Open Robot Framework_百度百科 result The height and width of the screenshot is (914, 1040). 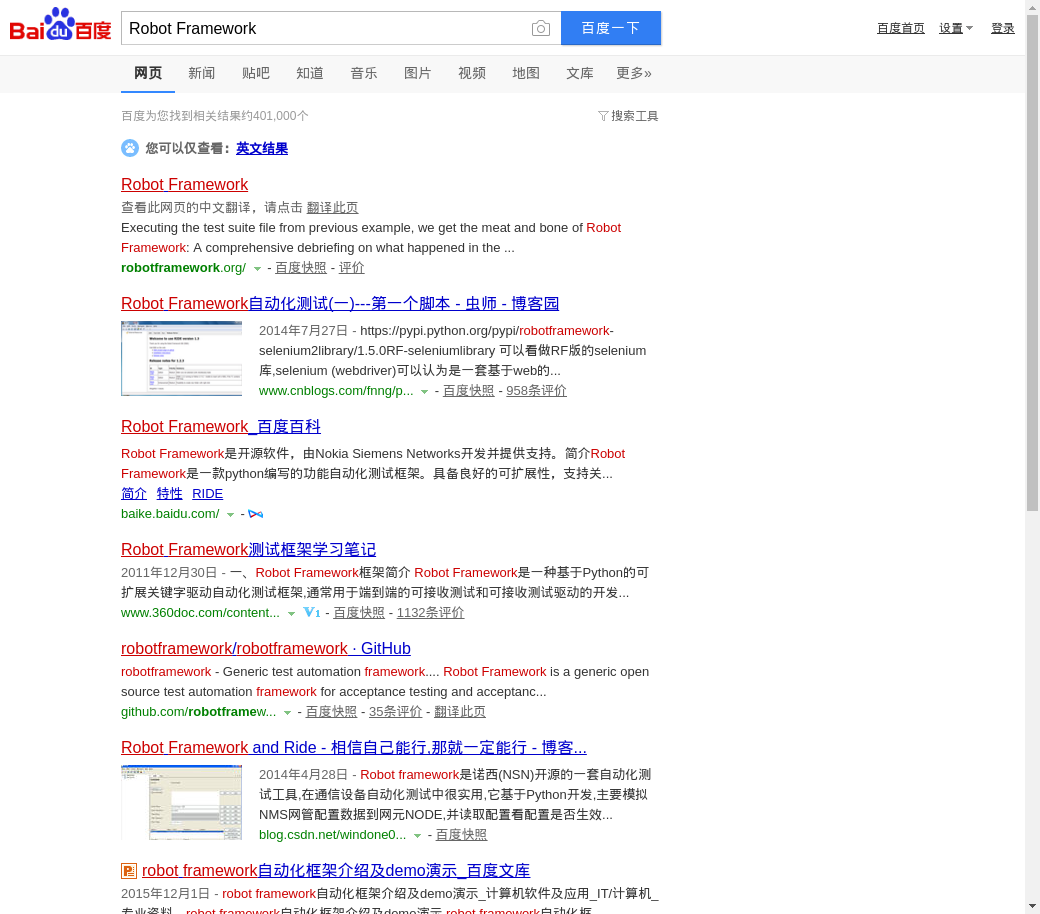click(x=221, y=426)
